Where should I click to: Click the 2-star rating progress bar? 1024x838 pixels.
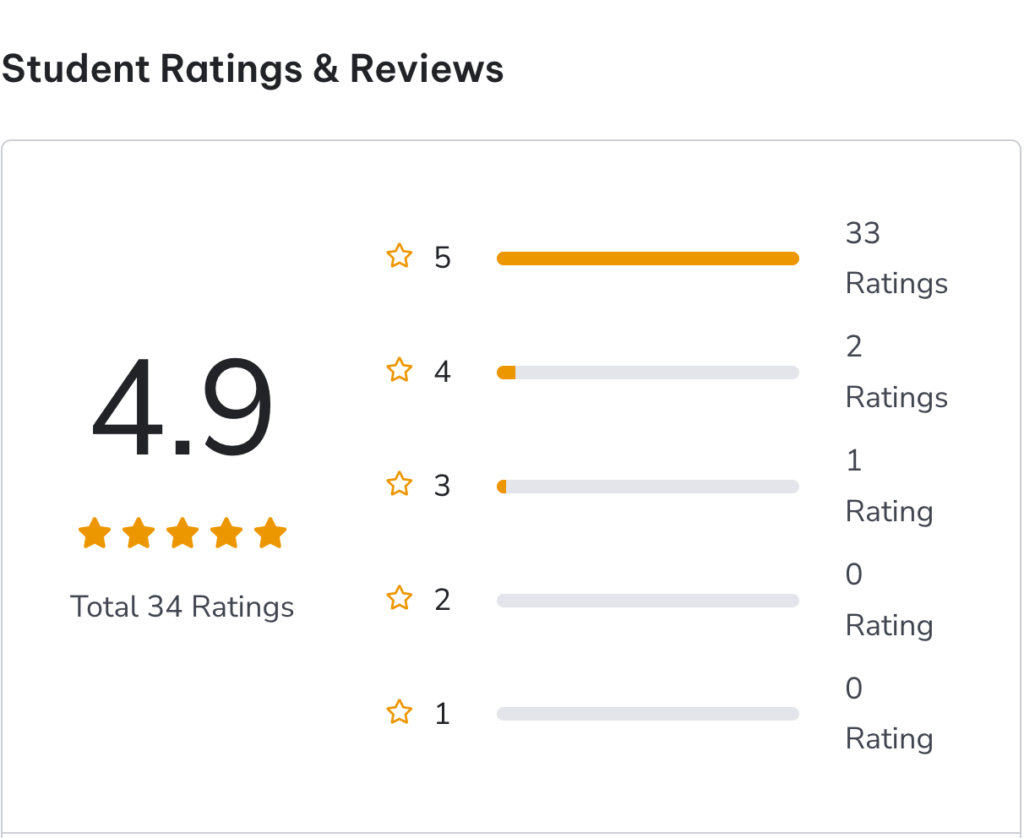pyautogui.click(x=648, y=600)
